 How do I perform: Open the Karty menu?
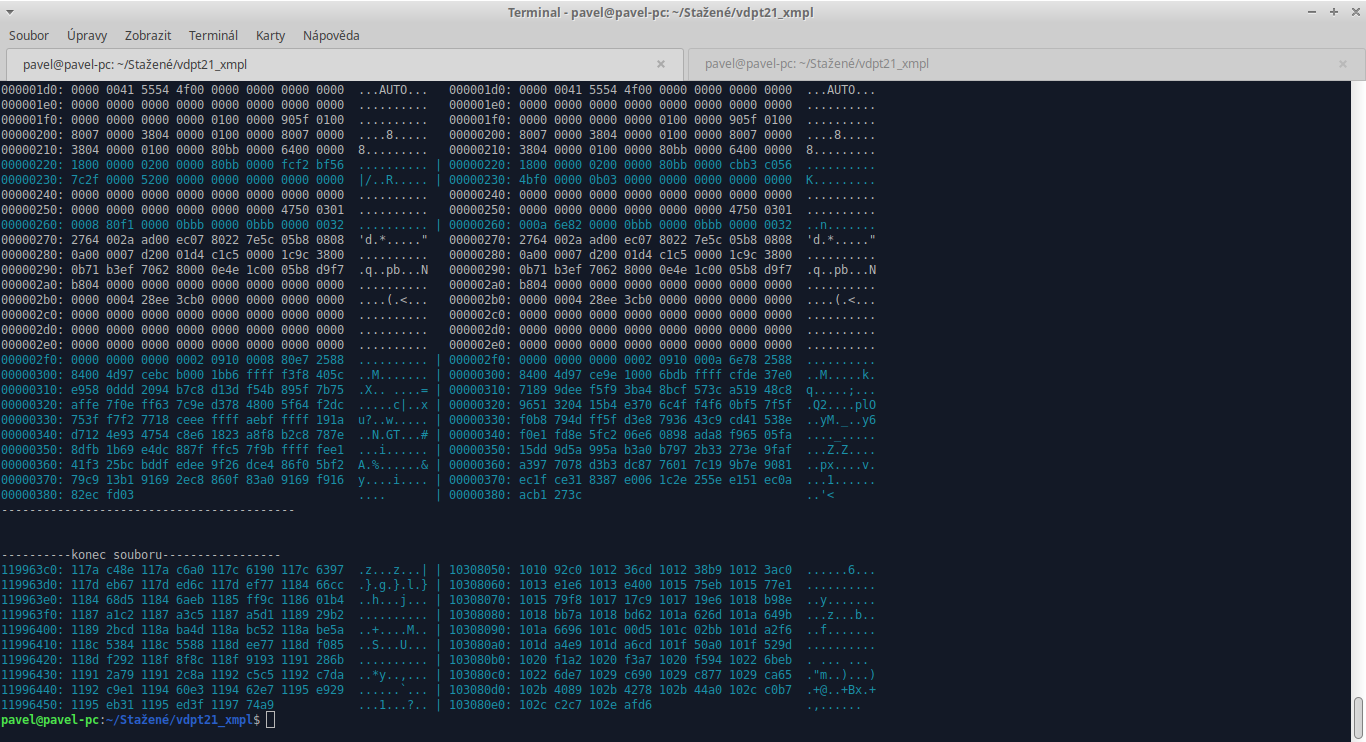click(270, 35)
